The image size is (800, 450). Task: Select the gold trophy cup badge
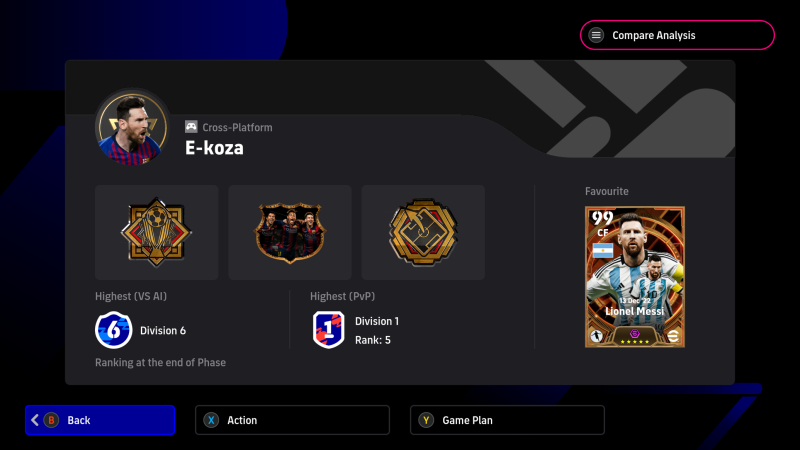coord(157,232)
